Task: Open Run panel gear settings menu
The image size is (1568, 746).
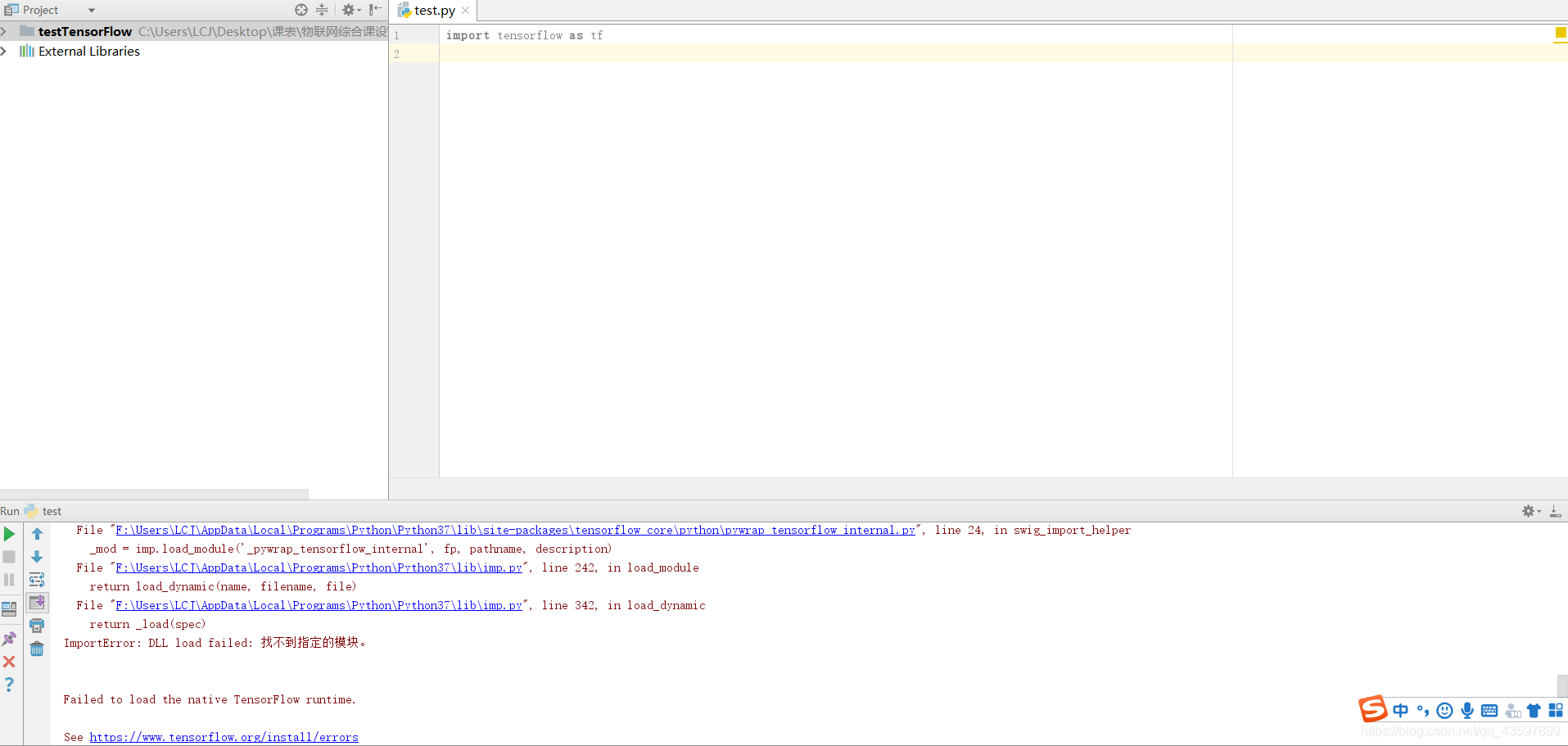Action: click(1530, 511)
